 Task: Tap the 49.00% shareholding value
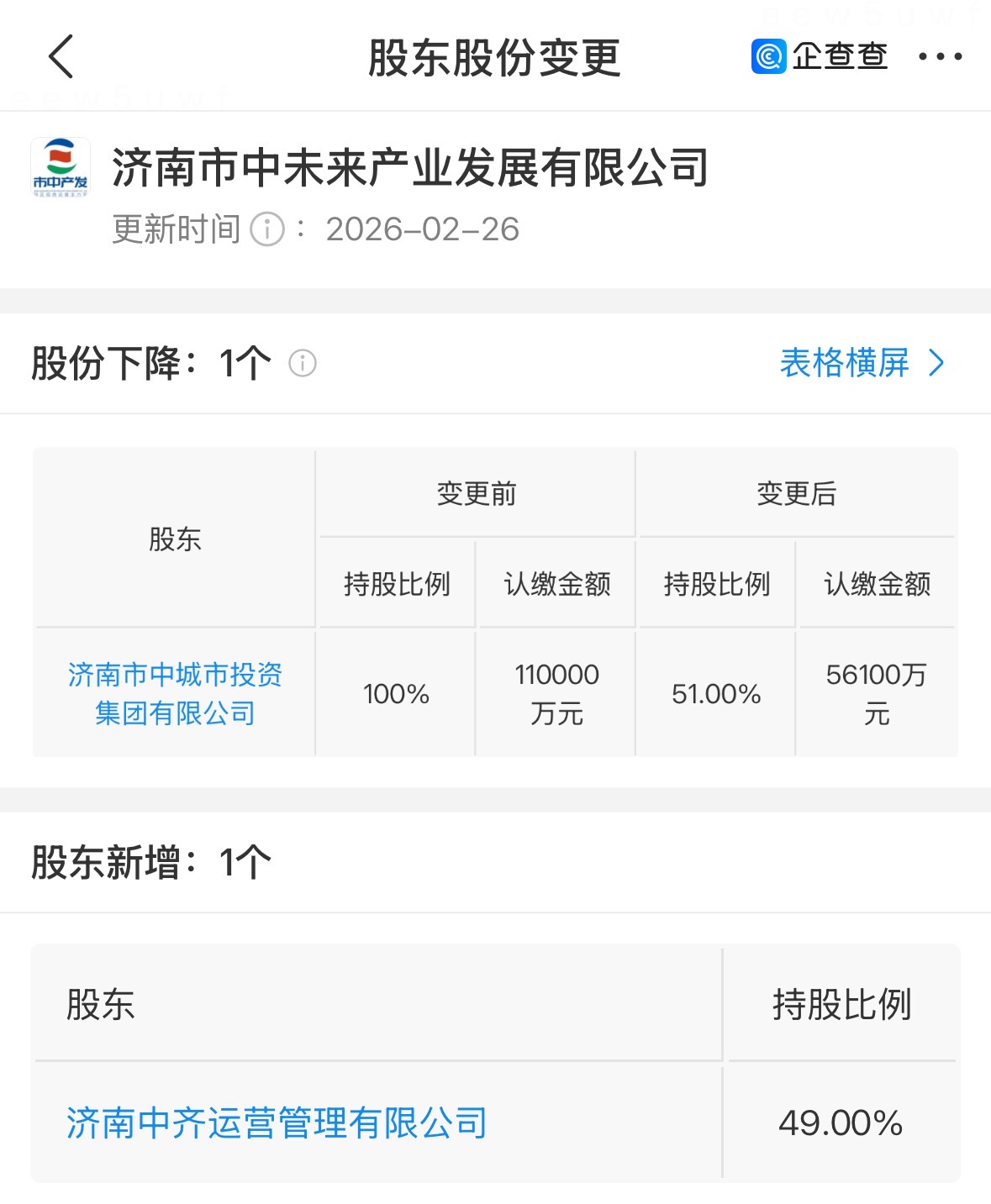(841, 1123)
